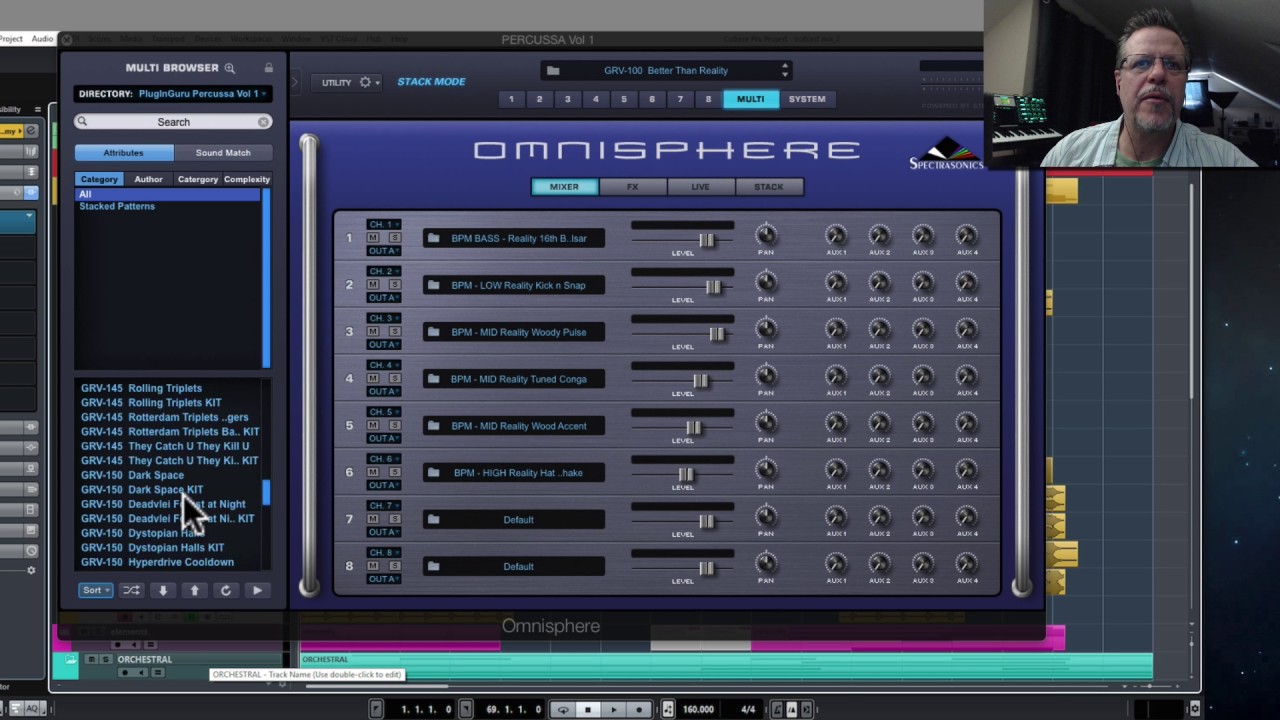Open the OUT A dropdown for part 3
This screenshot has width=1280, height=720.
(x=384, y=345)
